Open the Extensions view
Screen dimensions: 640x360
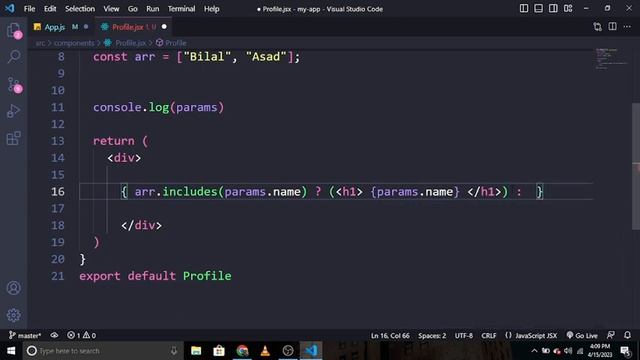(x=13, y=138)
